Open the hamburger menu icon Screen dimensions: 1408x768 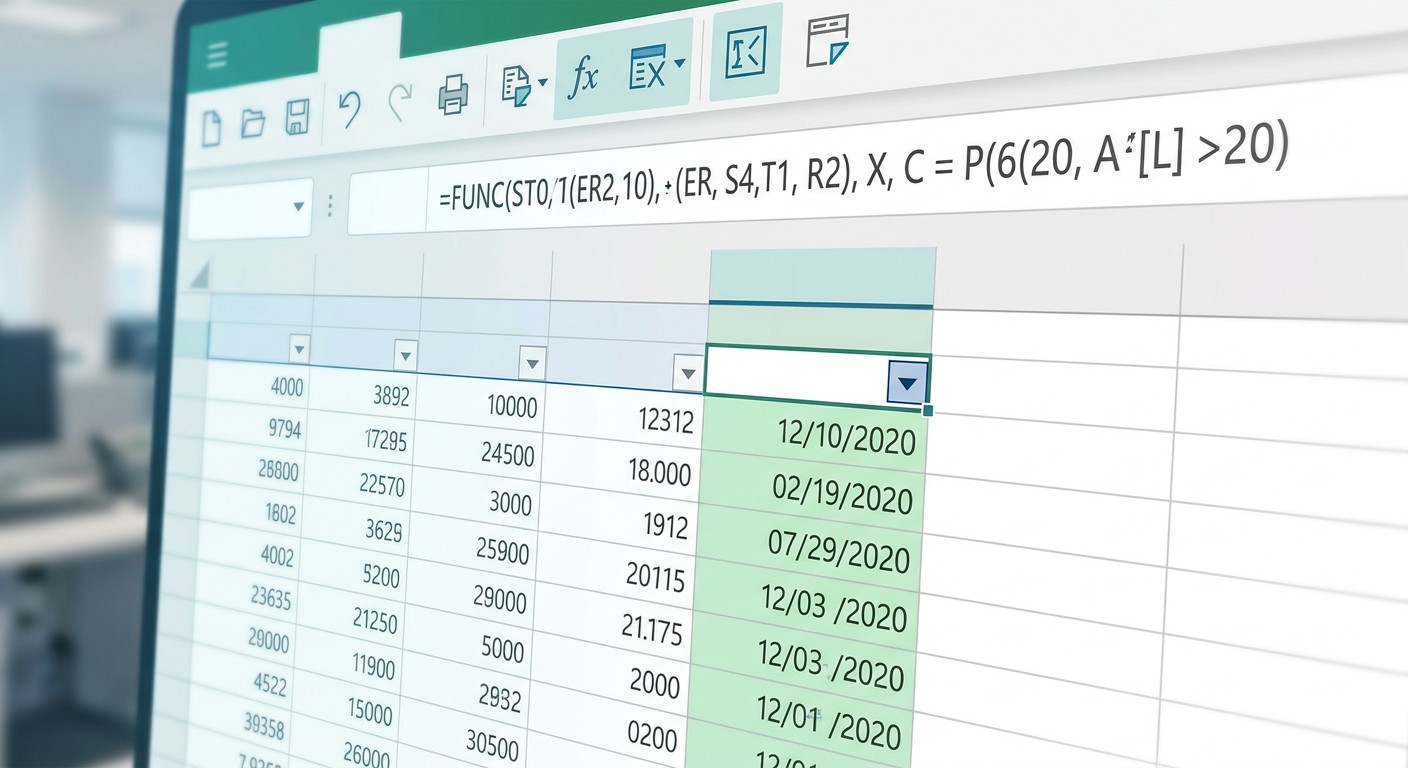[217, 55]
